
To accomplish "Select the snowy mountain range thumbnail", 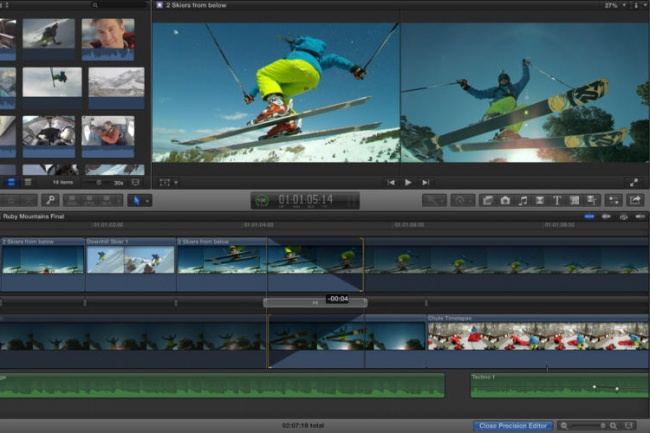I will [116, 88].
